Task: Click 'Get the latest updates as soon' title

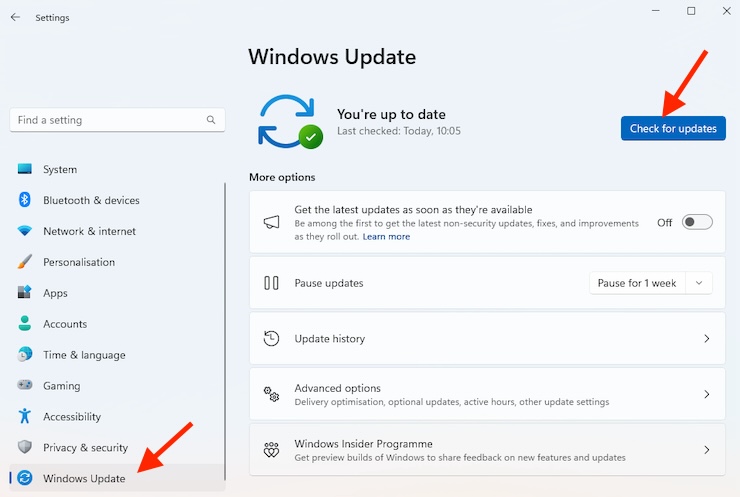Action: click(x=413, y=210)
